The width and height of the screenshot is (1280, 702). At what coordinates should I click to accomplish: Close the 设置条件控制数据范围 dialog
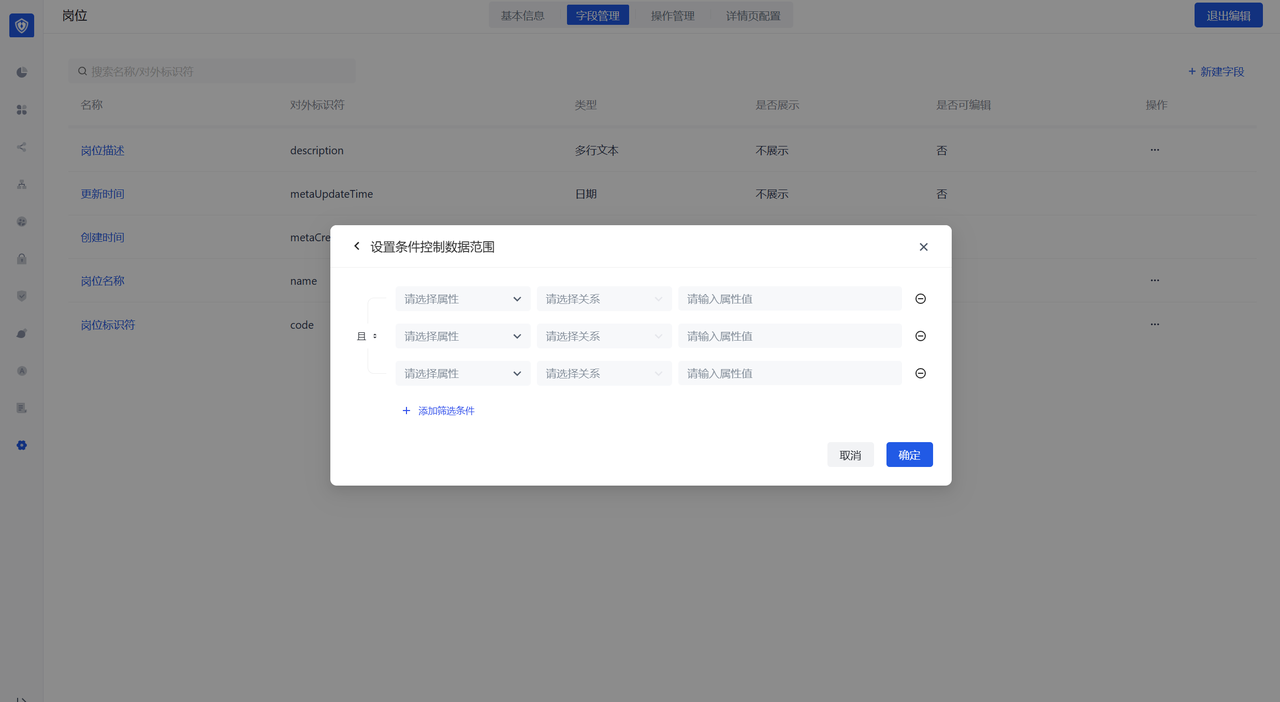(x=923, y=247)
